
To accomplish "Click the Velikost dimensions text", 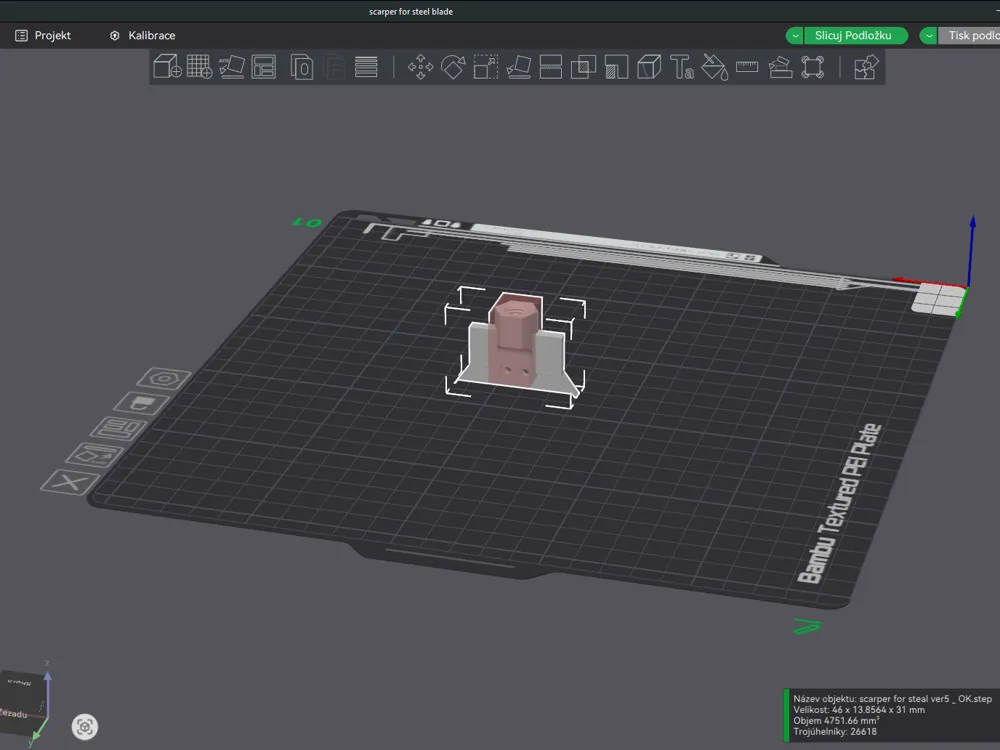I will (858, 710).
